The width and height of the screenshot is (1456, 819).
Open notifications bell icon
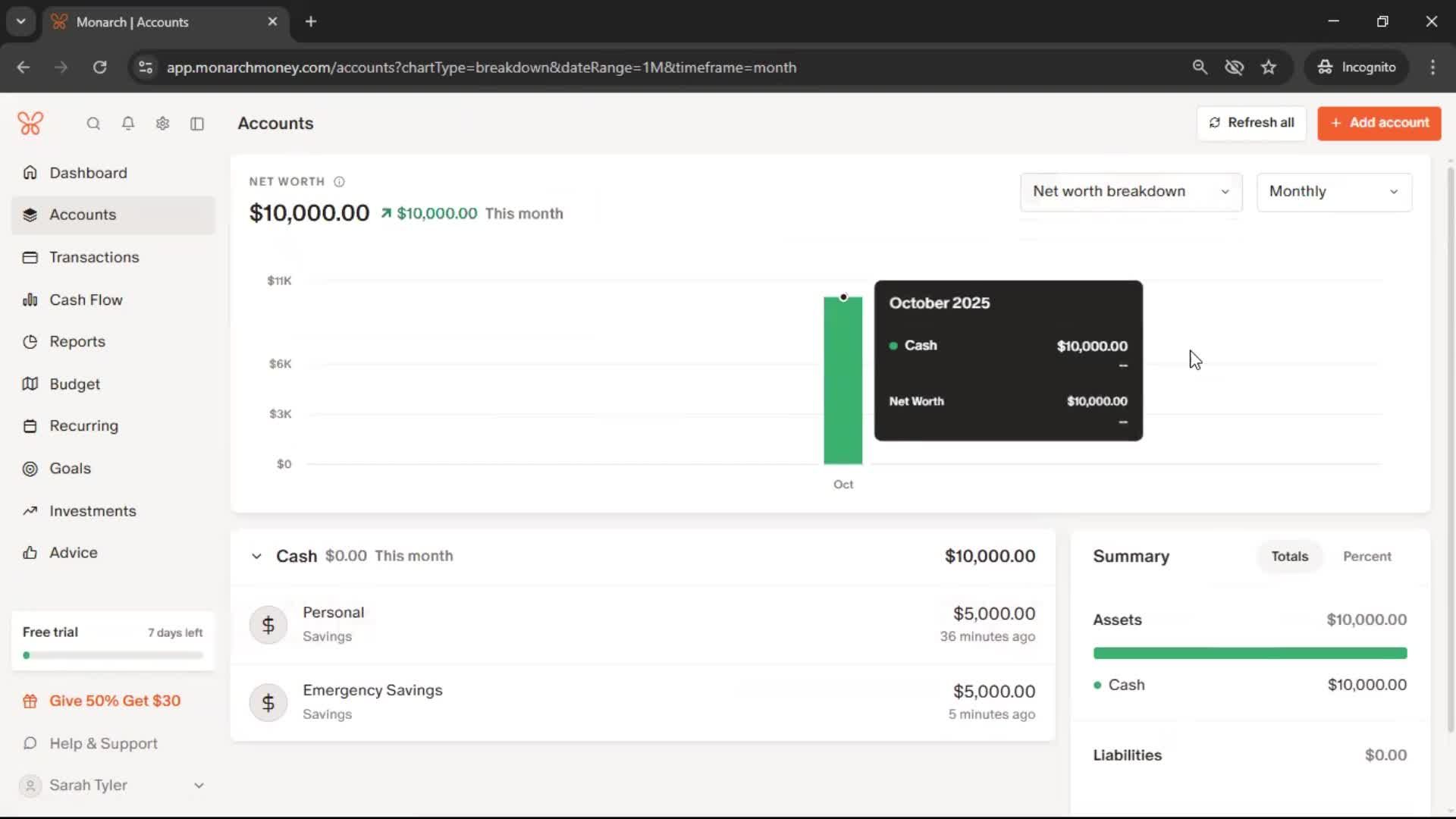[128, 124]
